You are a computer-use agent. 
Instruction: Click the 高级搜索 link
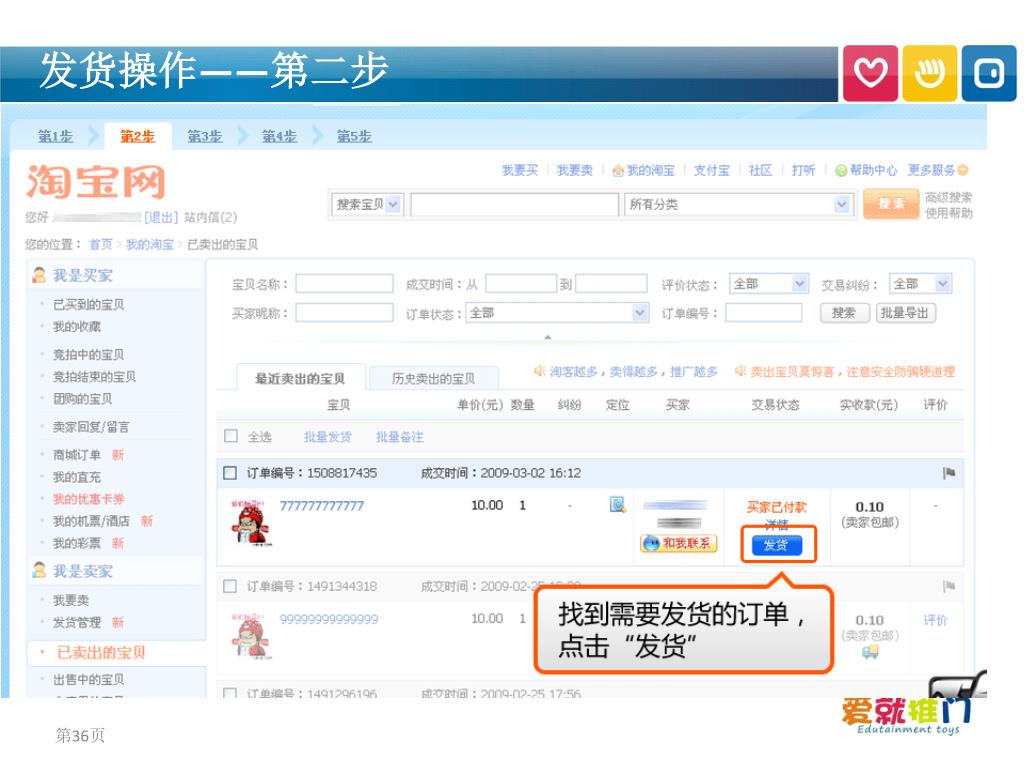click(x=948, y=197)
